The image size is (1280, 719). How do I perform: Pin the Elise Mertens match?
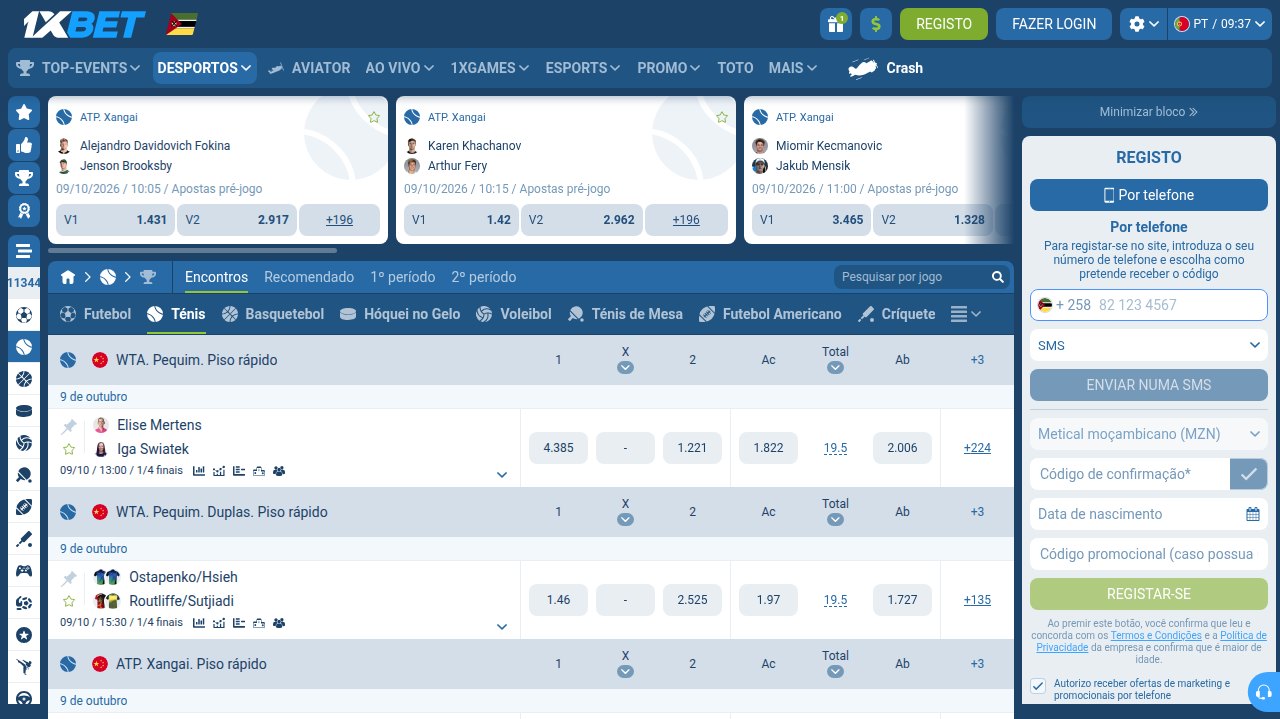tap(69, 426)
